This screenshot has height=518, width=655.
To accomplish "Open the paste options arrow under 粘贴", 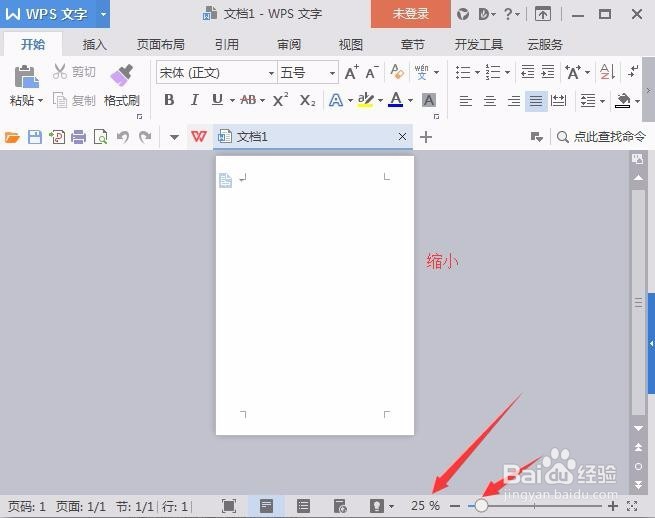I will tap(41, 101).
